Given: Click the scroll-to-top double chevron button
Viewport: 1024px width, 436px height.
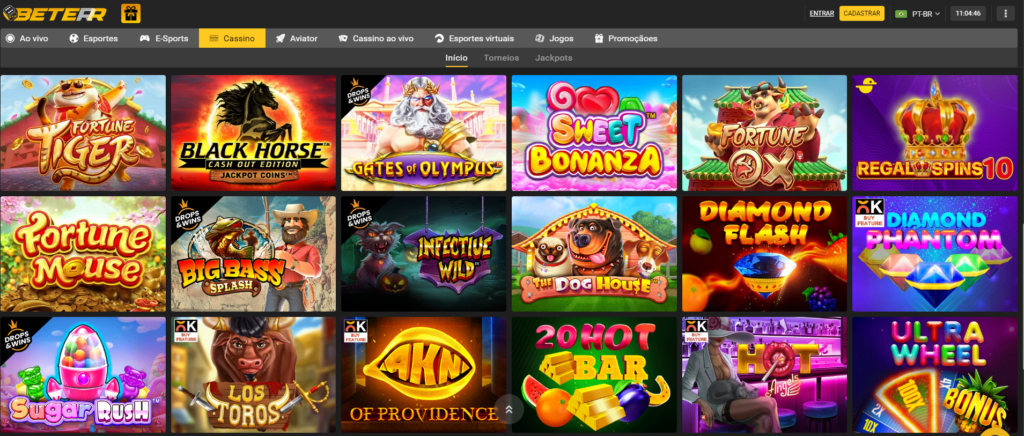Looking at the screenshot, I should click(509, 409).
